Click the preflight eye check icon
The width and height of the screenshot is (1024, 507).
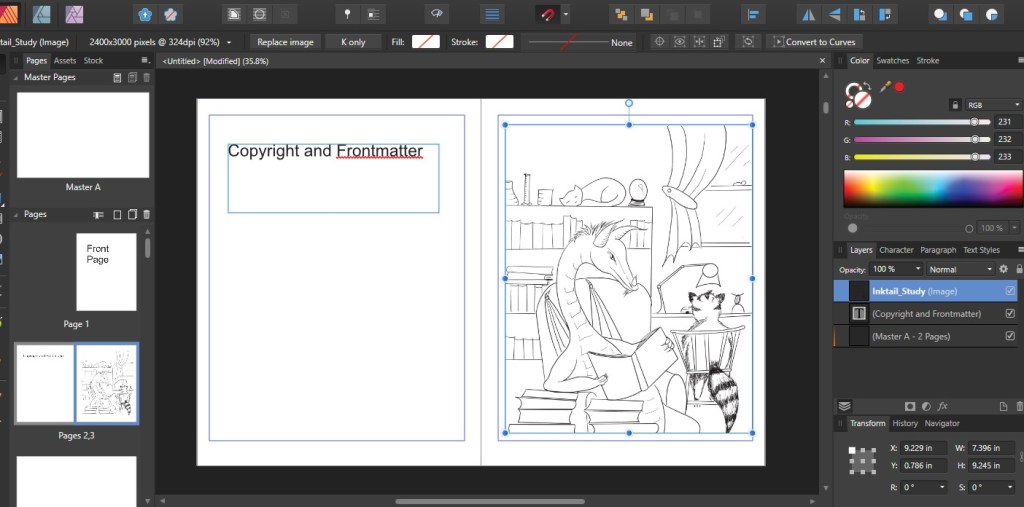point(435,14)
